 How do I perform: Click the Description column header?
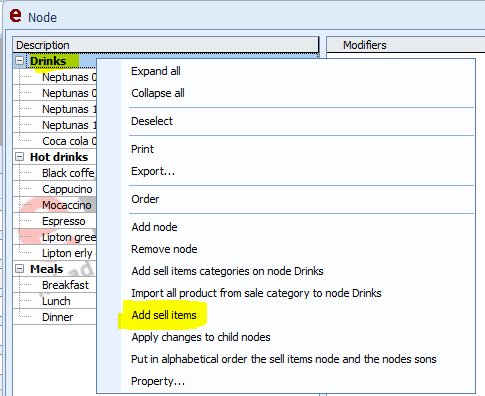[166, 45]
